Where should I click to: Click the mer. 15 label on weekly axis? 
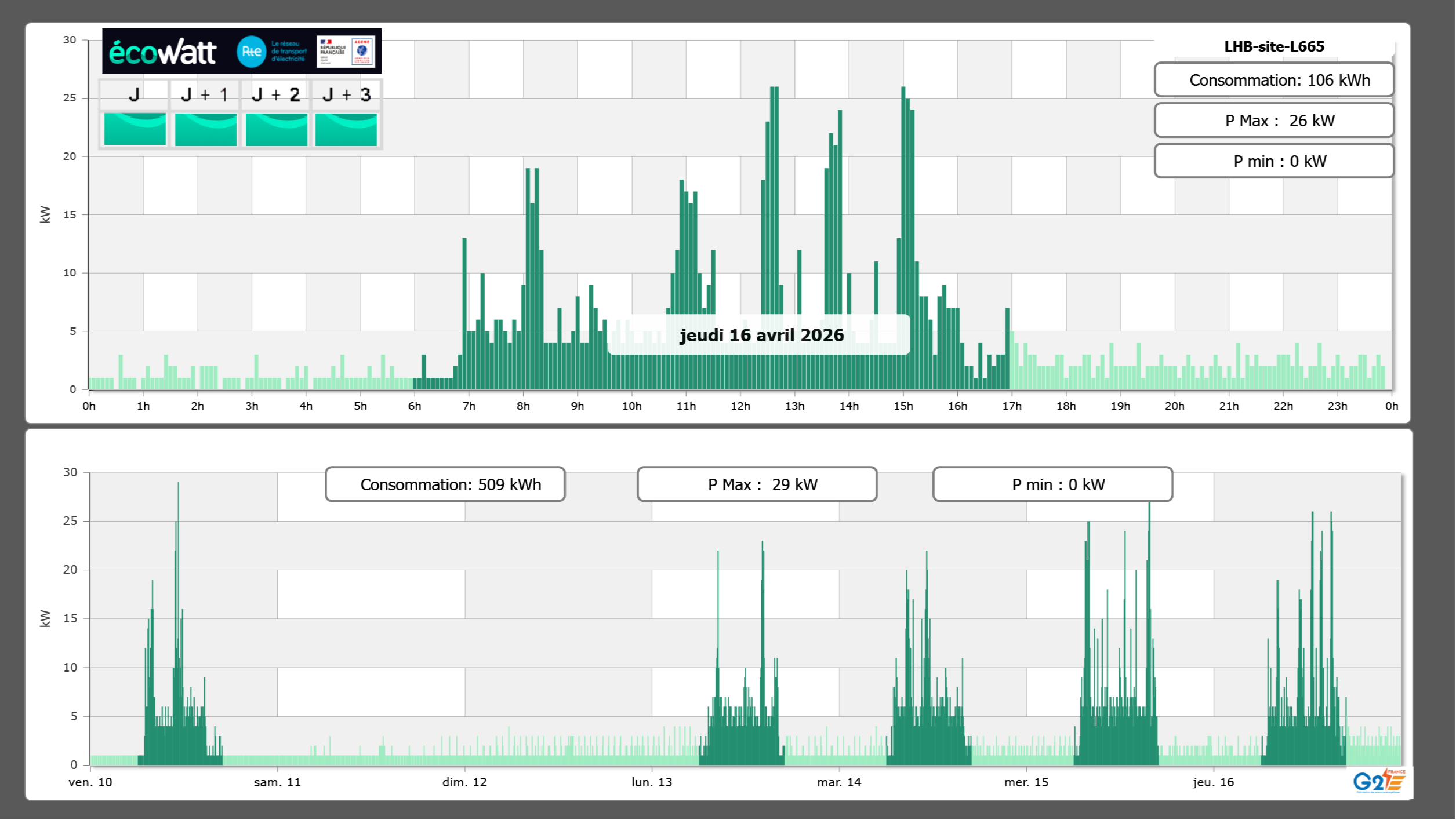1026,782
